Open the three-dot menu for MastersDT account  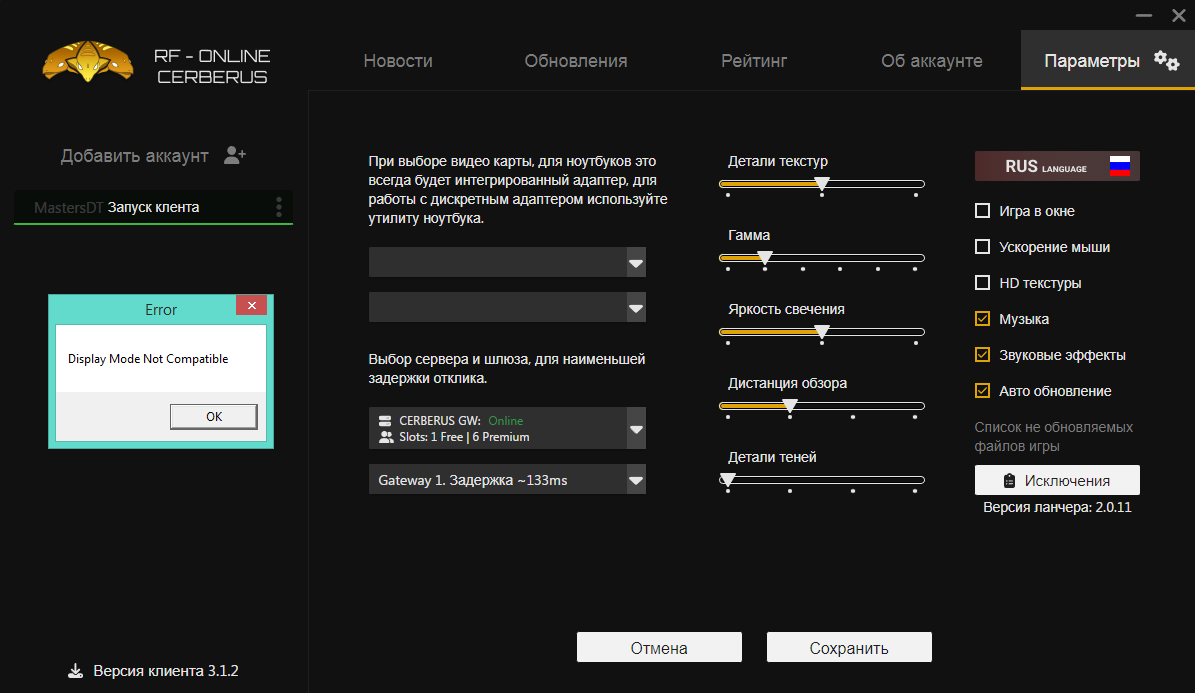coord(279,207)
